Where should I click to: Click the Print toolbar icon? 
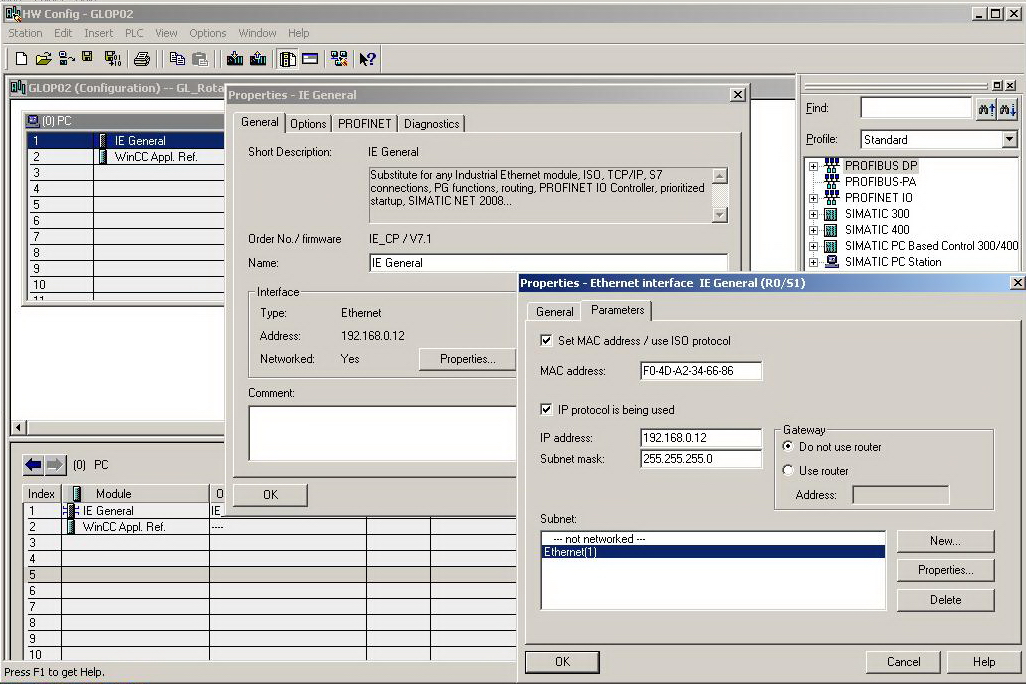point(141,59)
